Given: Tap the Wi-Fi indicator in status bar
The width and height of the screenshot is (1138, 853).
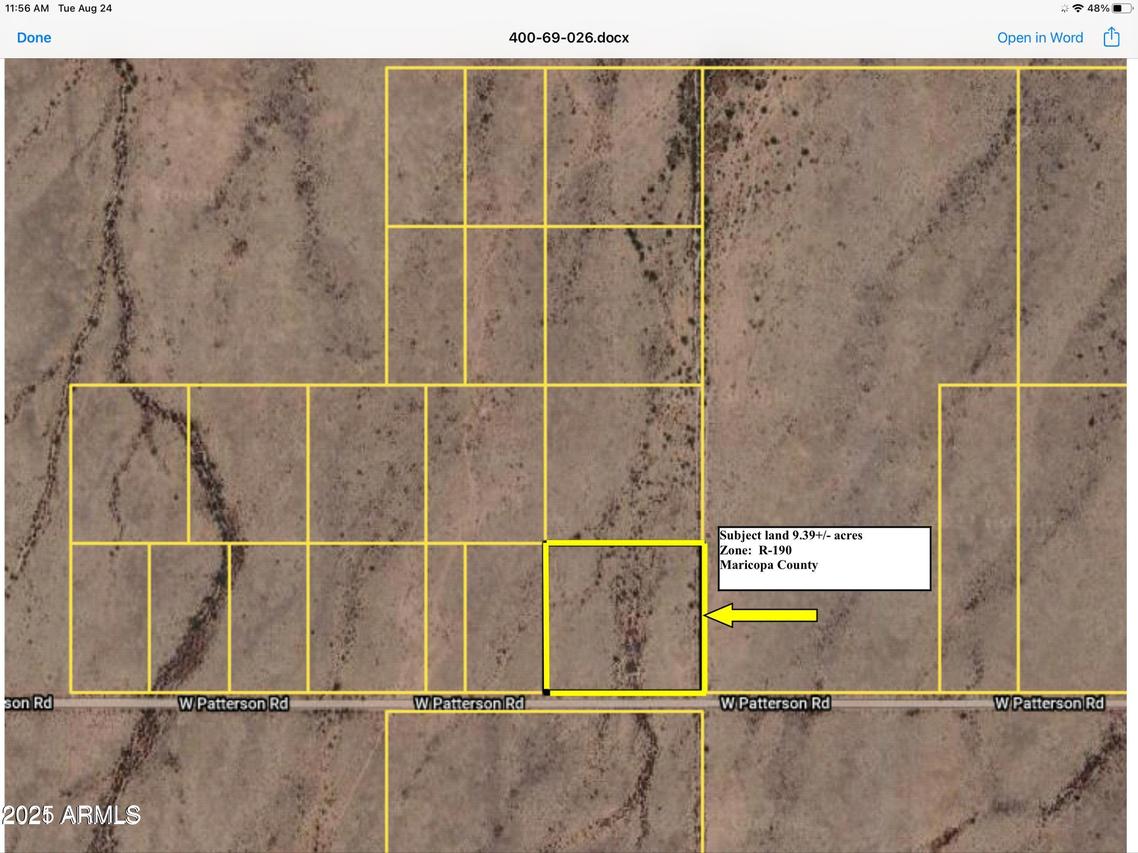Looking at the screenshot, I should point(1079,8).
